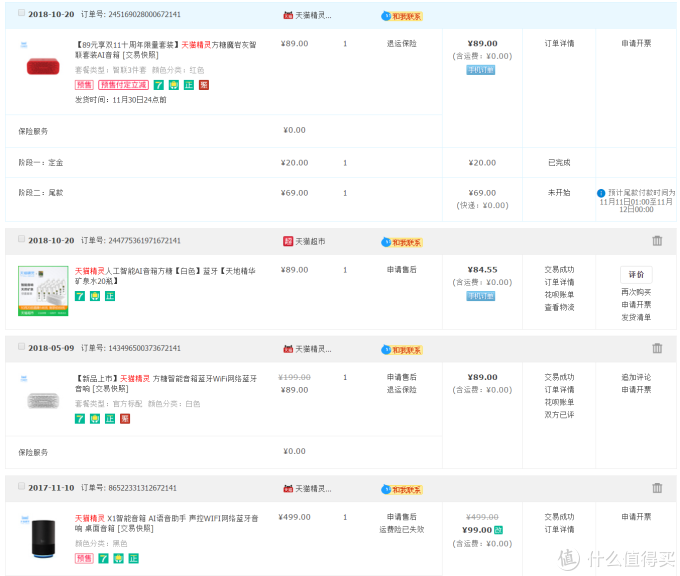Contact seller via 和我联系 on first order

[x=402, y=16]
